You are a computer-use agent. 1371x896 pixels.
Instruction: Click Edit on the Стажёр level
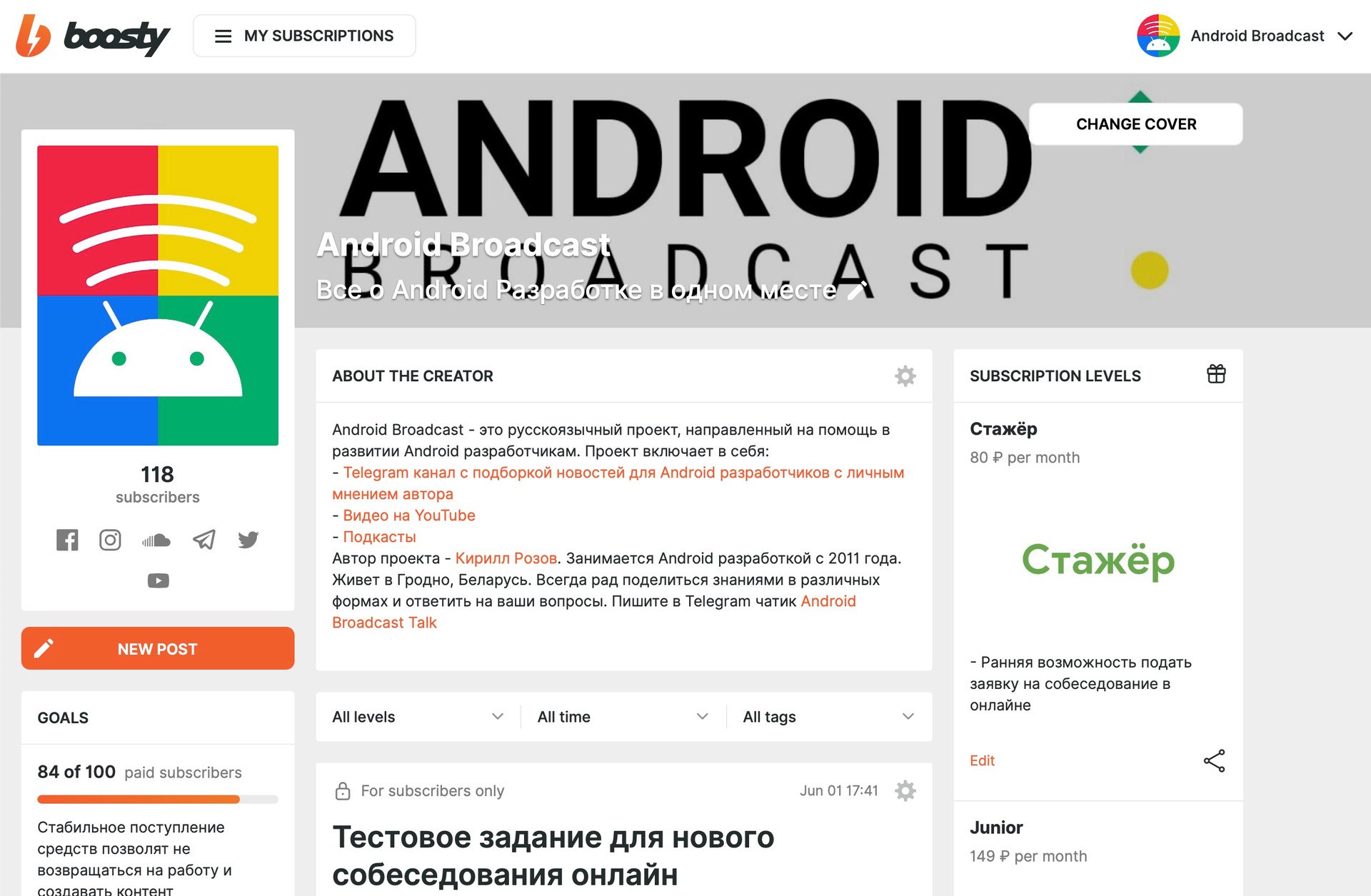(x=982, y=761)
